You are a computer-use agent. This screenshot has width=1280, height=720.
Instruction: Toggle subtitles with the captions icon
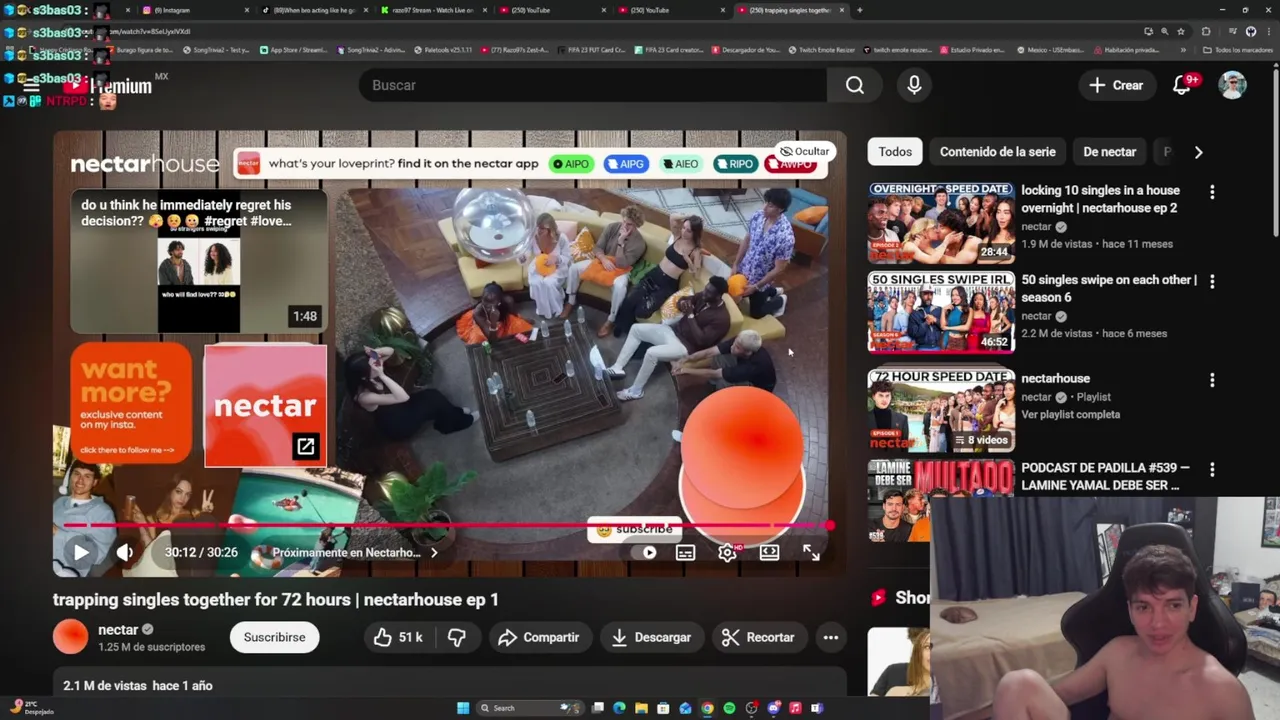pos(685,552)
